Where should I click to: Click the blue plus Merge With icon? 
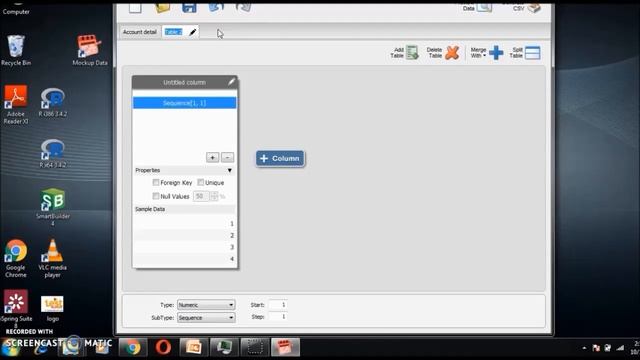(496, 53)
